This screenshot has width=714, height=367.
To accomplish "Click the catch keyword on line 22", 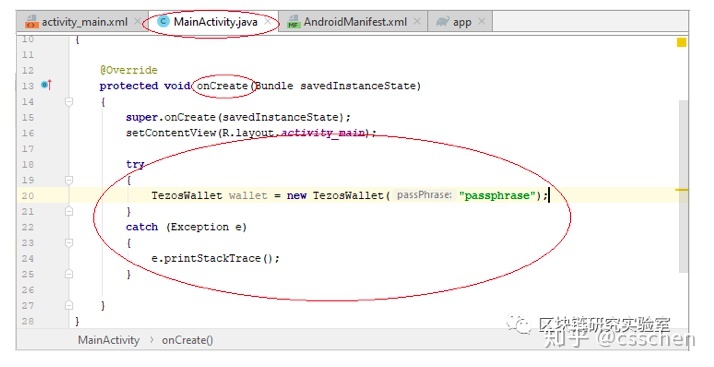I will coord(142,227).
